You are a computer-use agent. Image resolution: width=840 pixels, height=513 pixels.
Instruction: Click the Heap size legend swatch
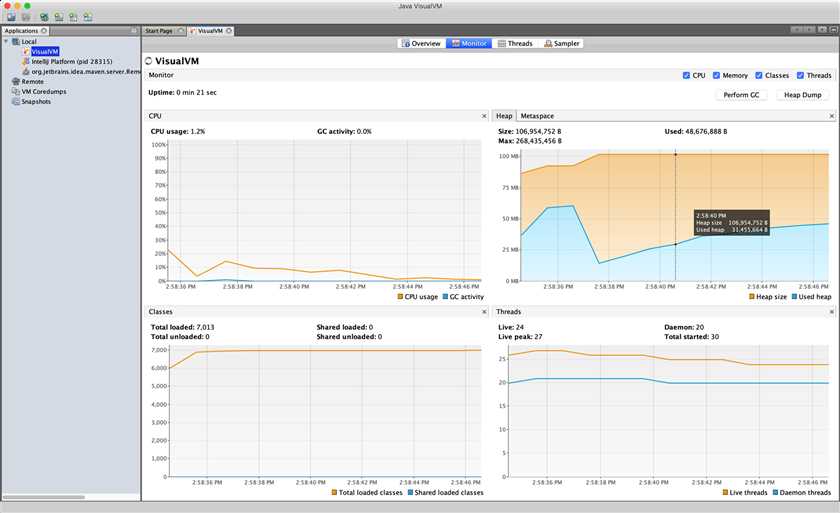pos(752,297)
